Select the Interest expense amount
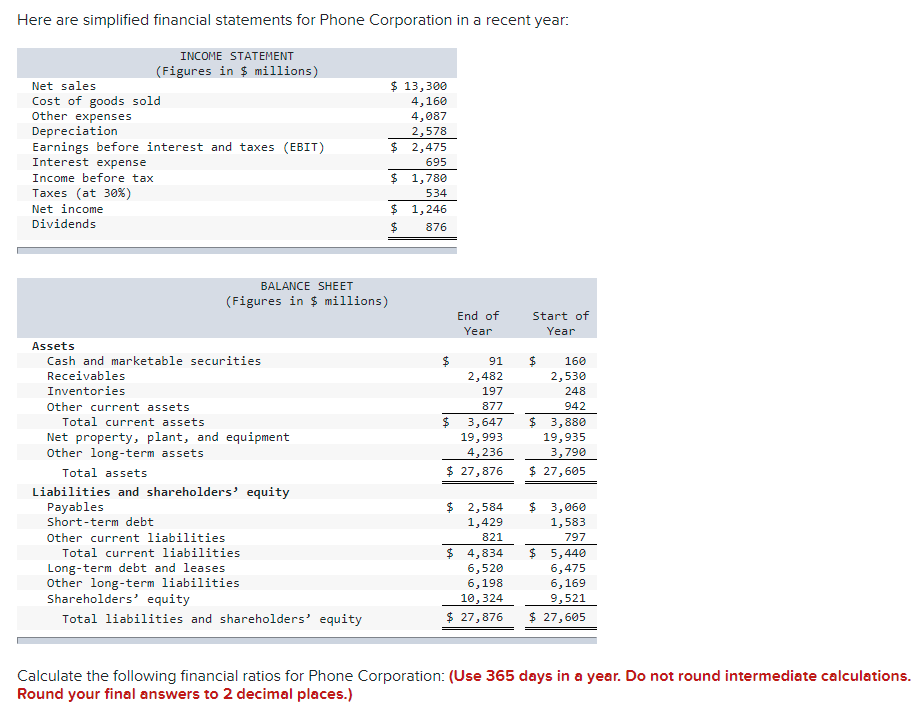 438,161
